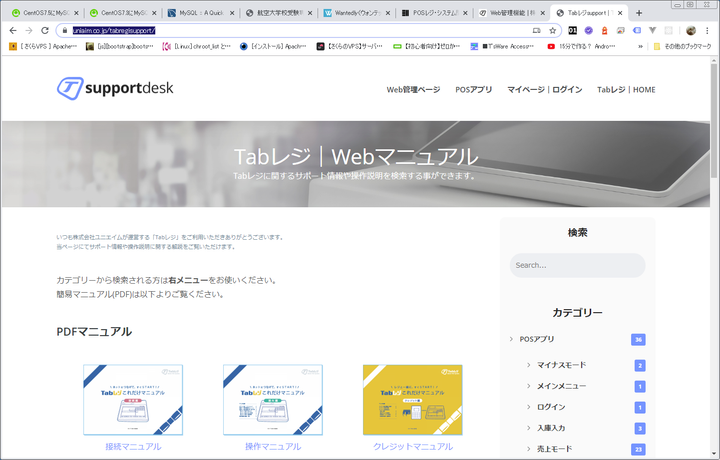
Task: Bookmark this page with the star icon
Action: coord(552,30)
